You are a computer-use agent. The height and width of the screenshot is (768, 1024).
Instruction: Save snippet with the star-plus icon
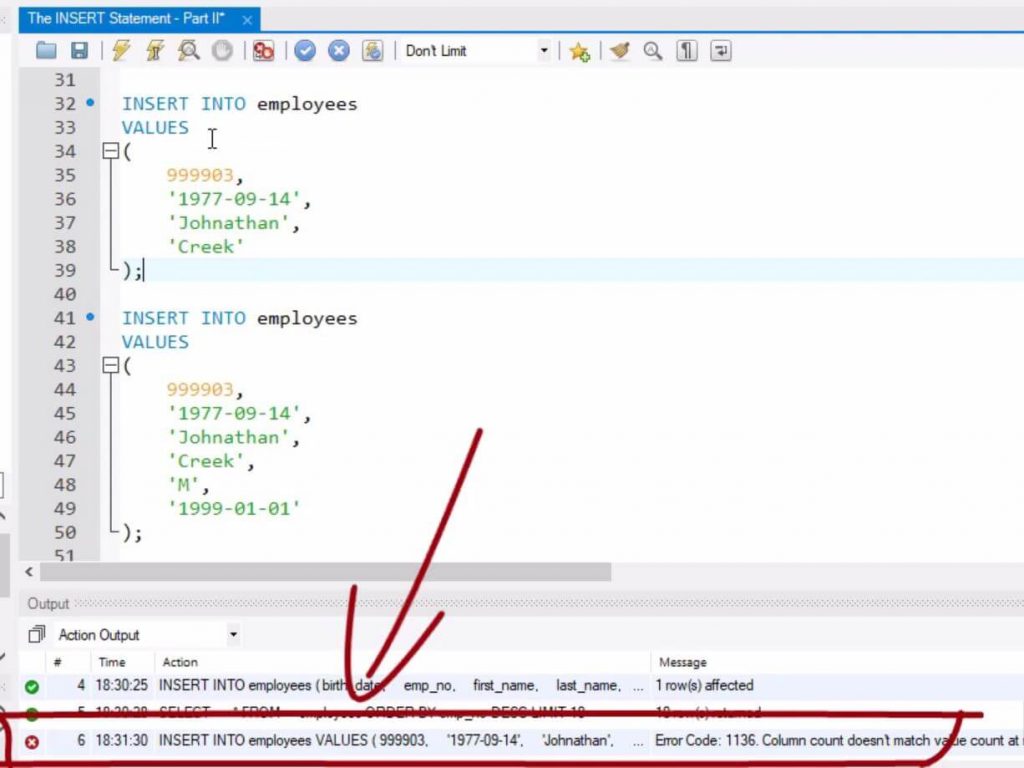click(x=579, y=51)
